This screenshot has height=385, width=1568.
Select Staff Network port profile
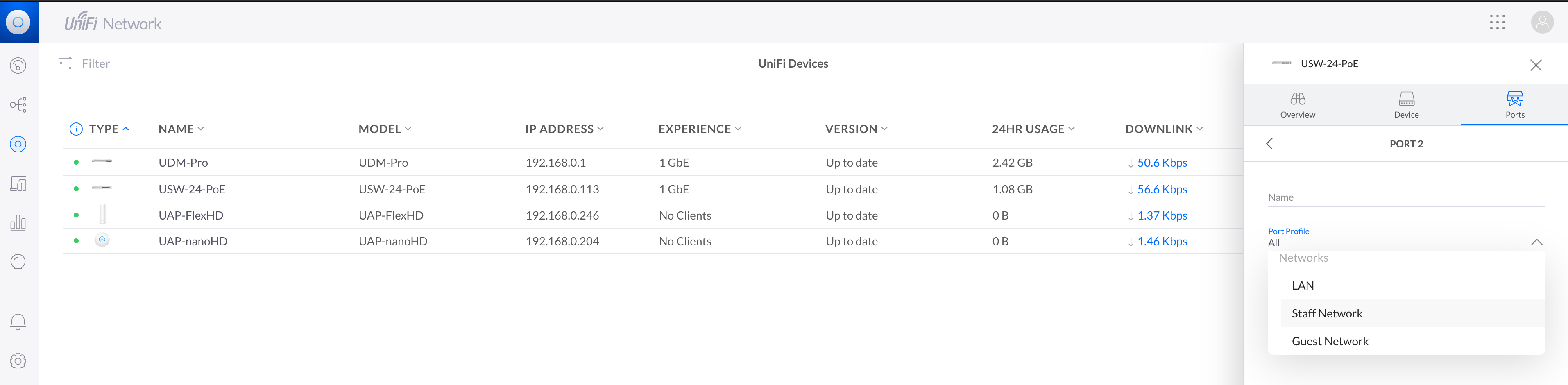click(x=1412, y=313)
